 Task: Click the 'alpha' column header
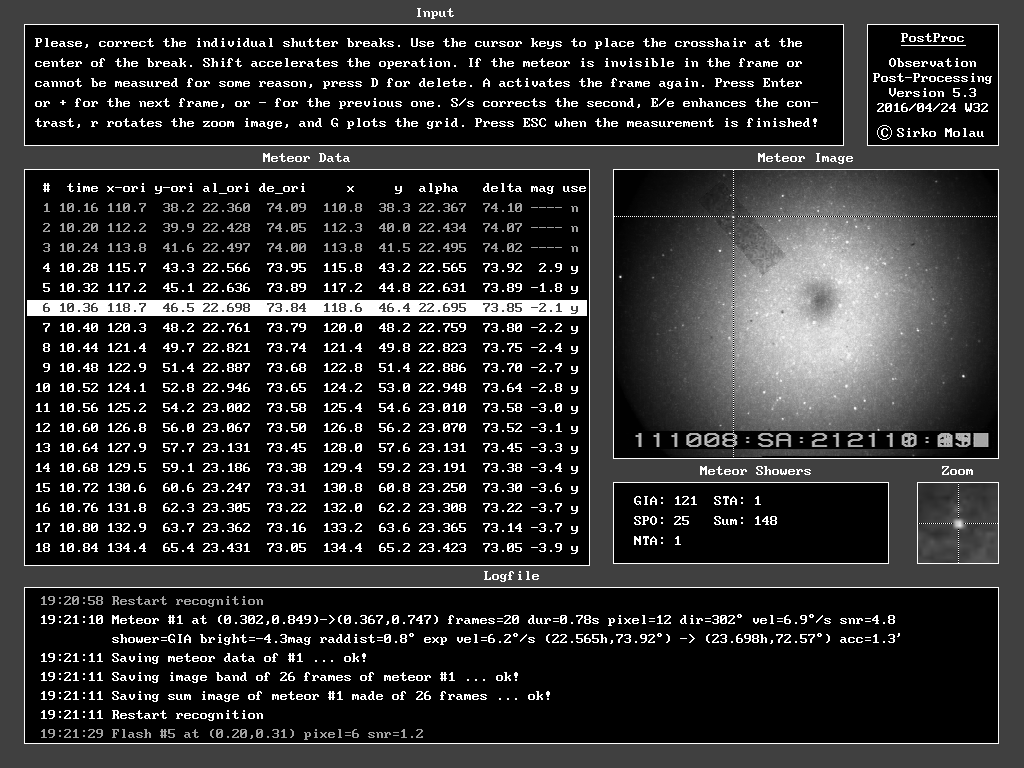click(x=438, y=188)
